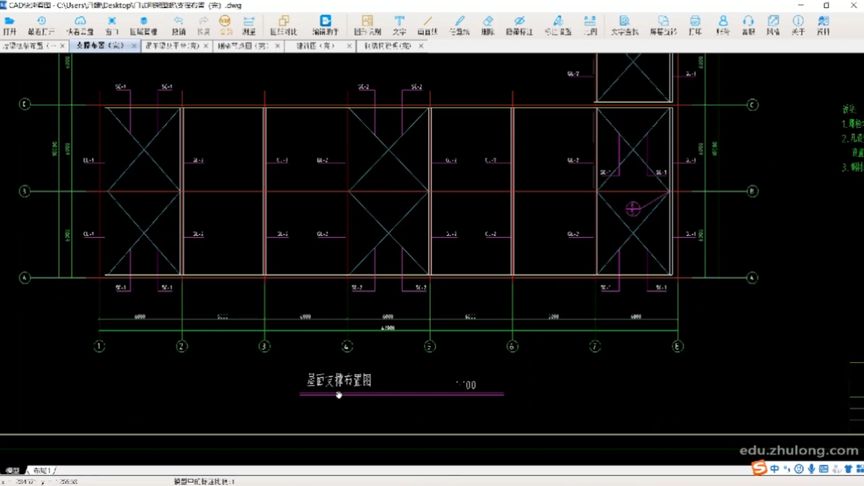Viewport: 864px width, 486px height.
Task: Open a drawing with the folder icon
Action: pyautogui.click(x=9, y=25)
